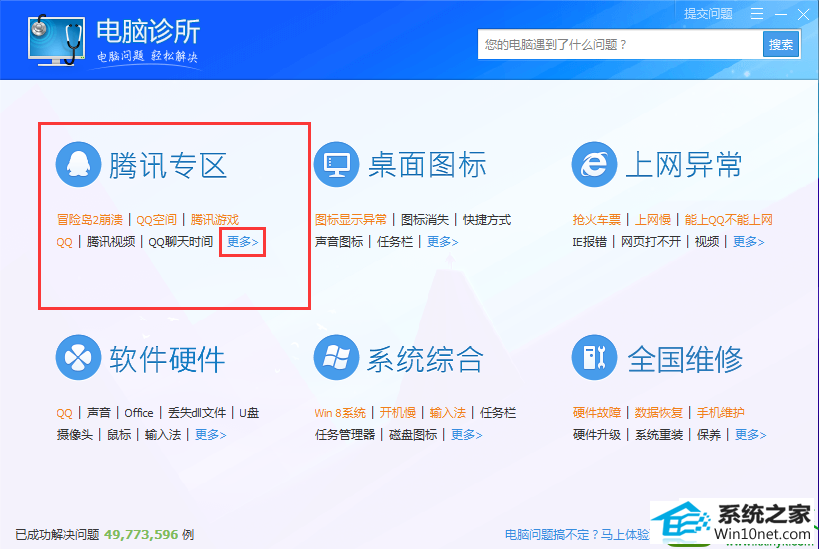Select the 腾讯游戏 link
Screen dimensions: 819x549
click(215, 220)
